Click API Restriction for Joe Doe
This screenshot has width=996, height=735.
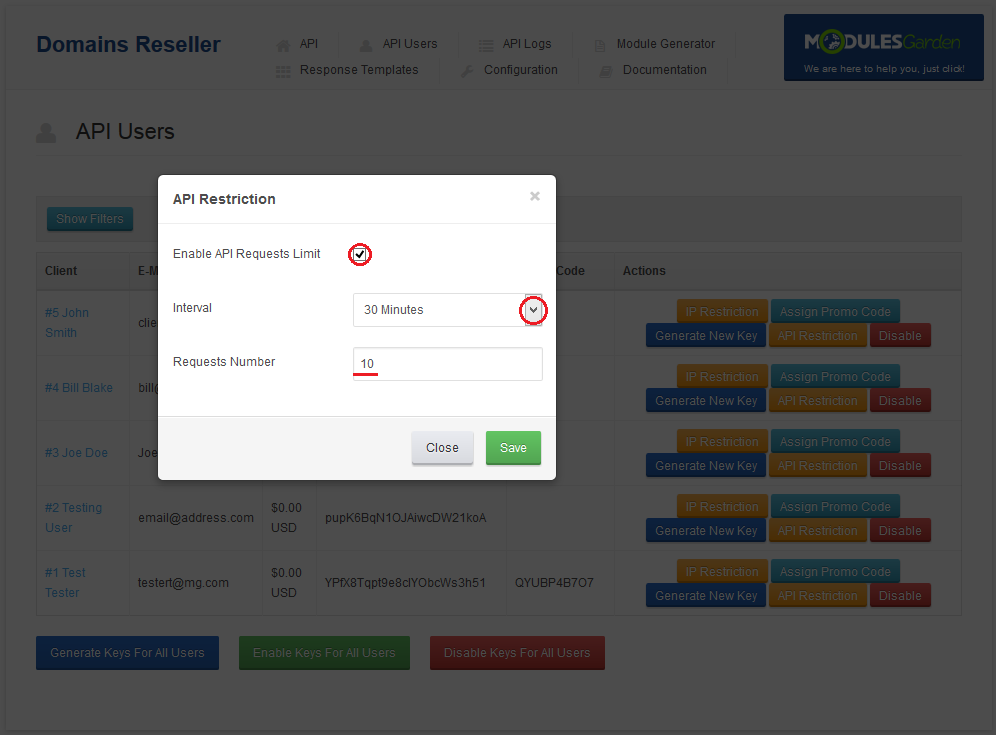tap(818, 466)
